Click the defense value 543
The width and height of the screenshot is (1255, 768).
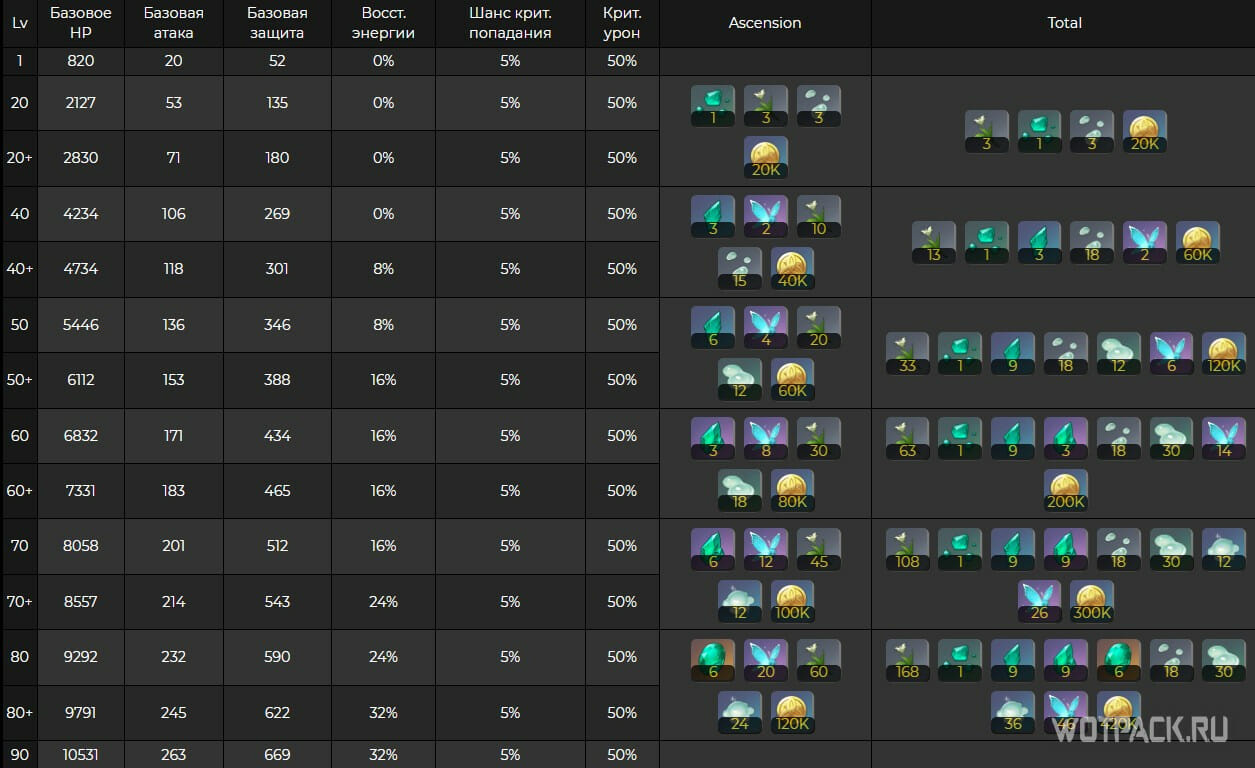coord(277,602)
